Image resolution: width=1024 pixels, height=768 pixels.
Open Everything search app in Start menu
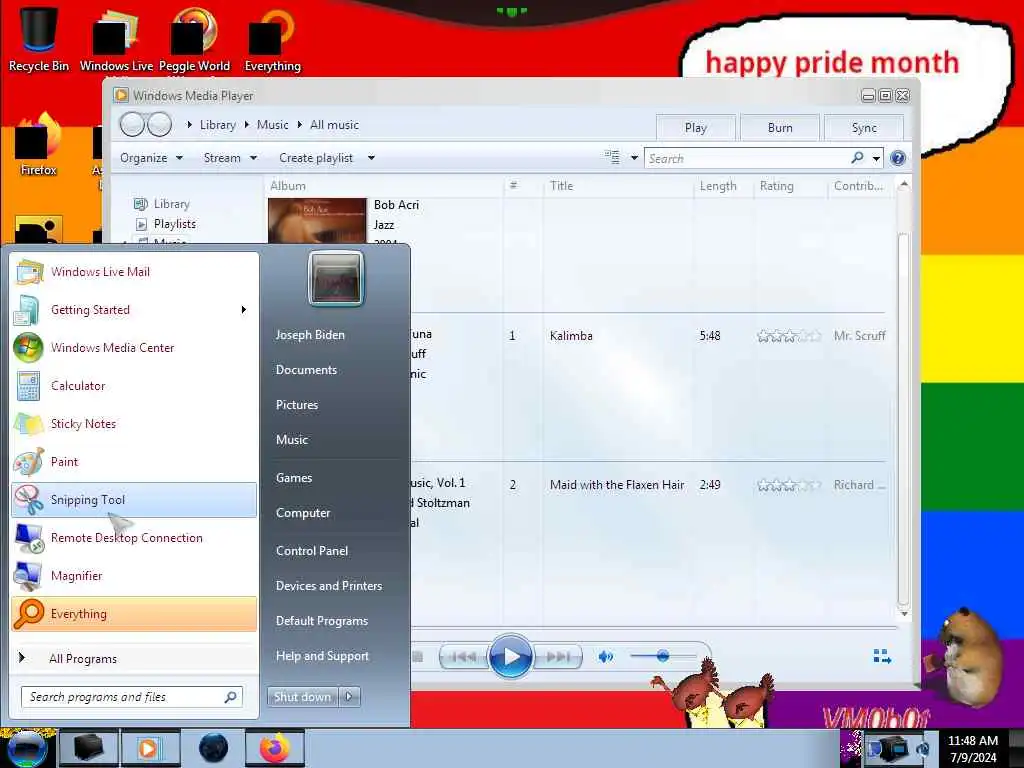click(x=134, y=614)
